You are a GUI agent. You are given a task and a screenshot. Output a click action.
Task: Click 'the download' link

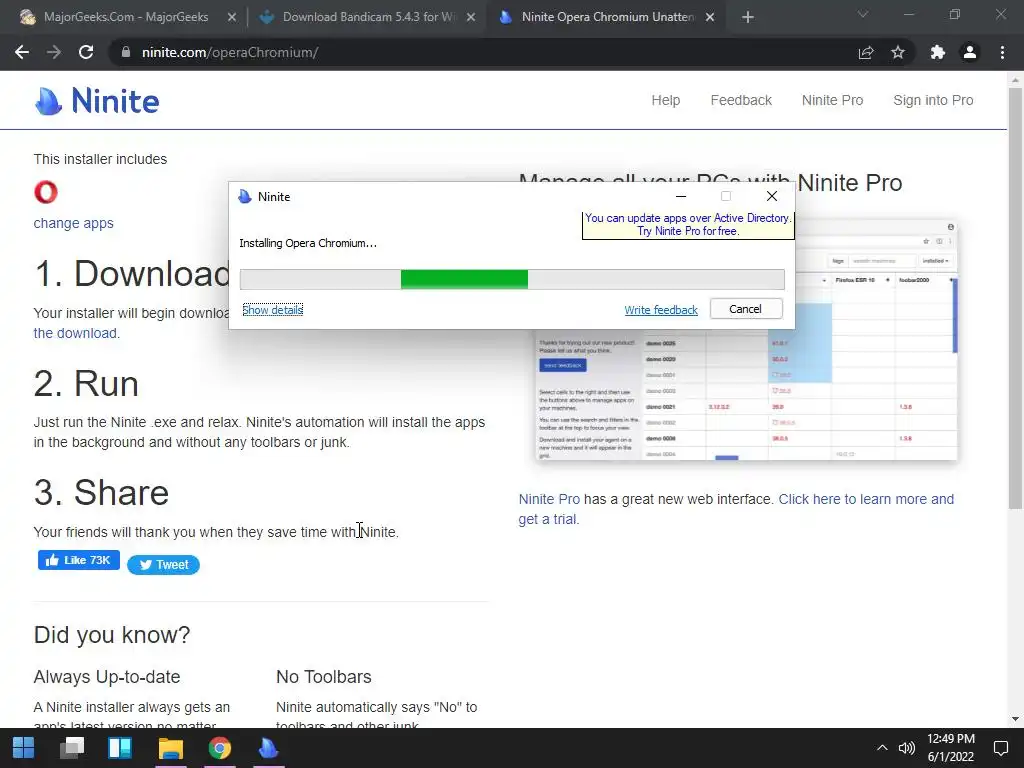click(75, 333)
